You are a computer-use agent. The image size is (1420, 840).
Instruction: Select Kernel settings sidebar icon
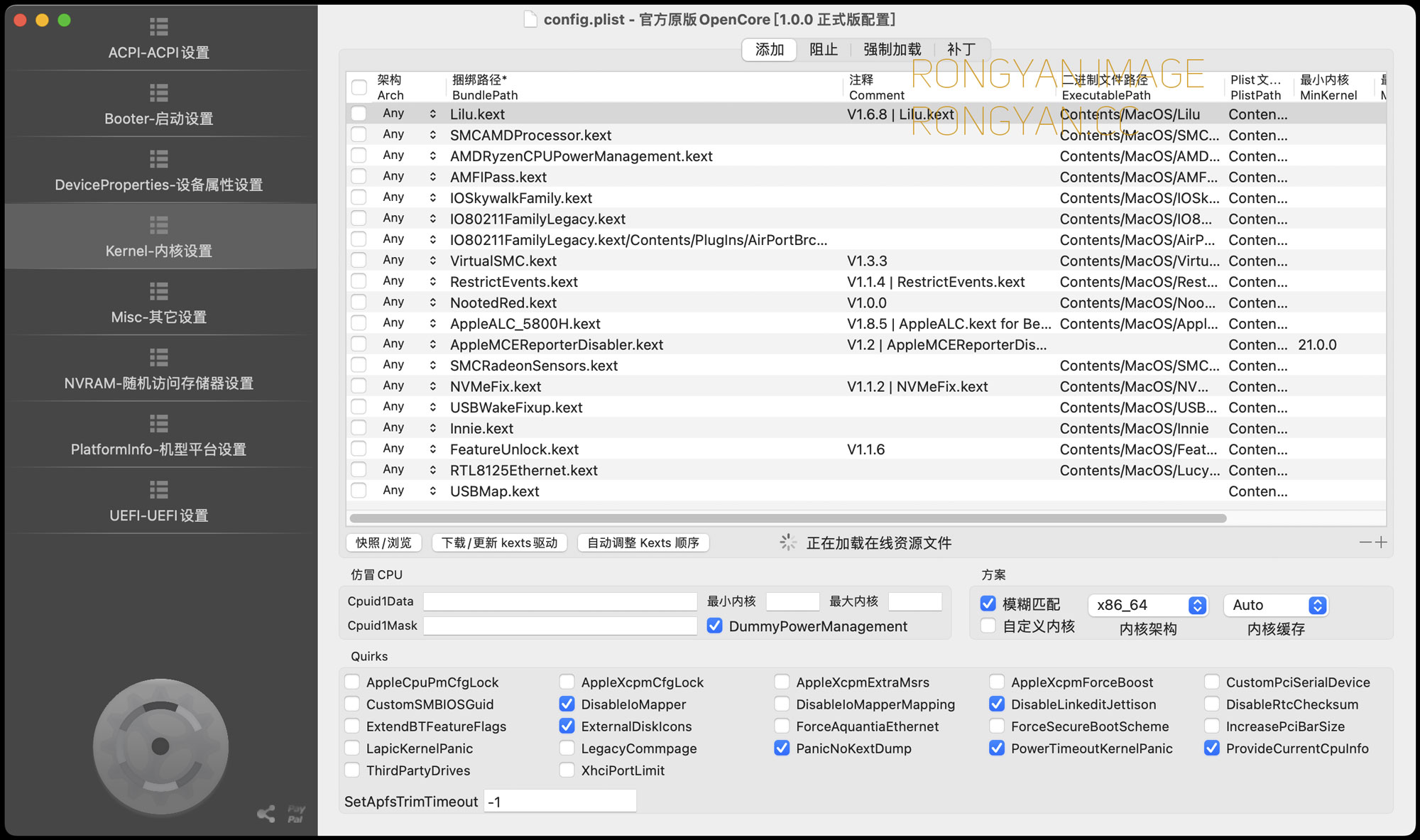[x=159, y=225]
